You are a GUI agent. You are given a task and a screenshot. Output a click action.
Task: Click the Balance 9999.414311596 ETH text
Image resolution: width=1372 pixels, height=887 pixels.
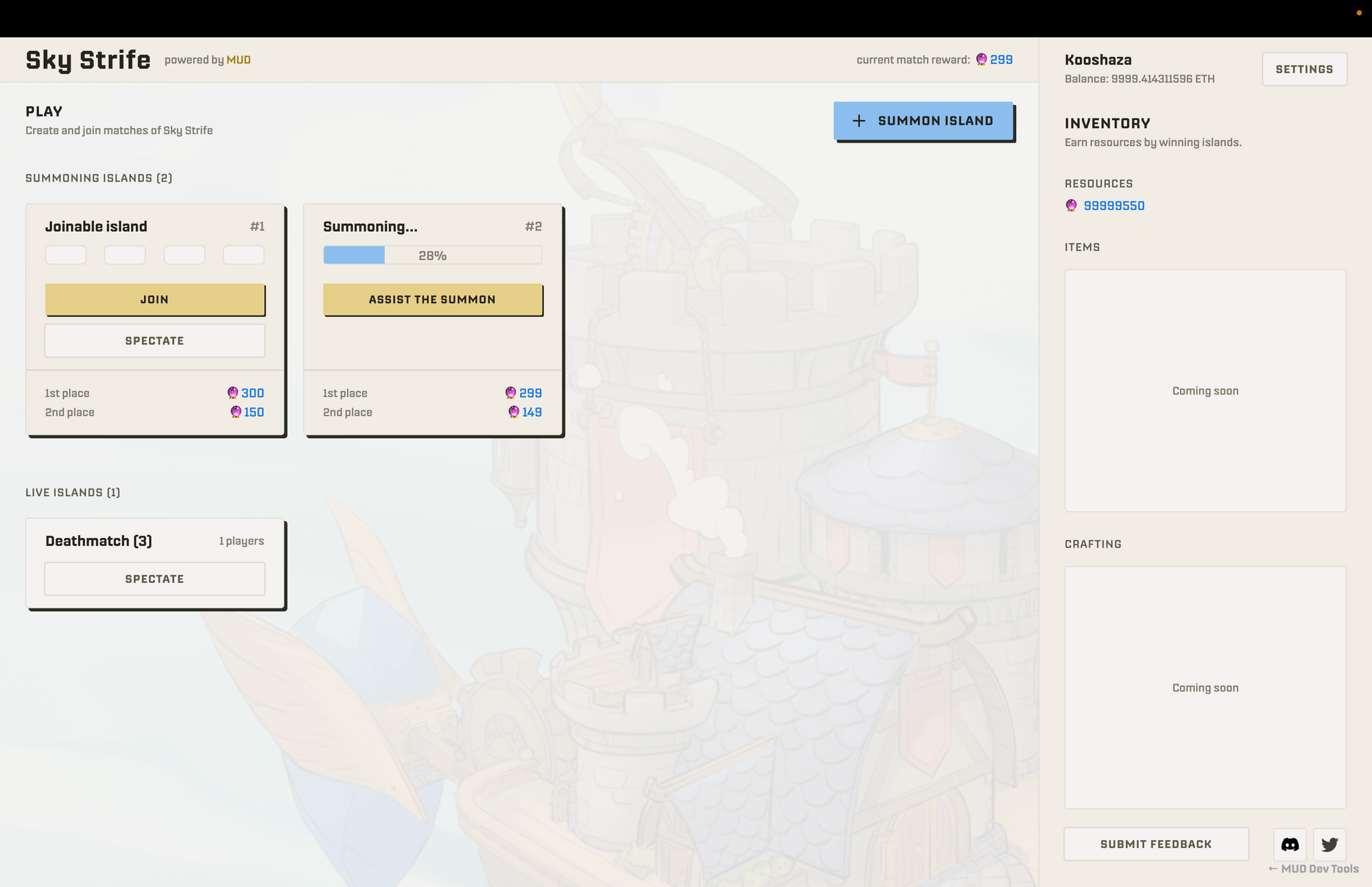tap(1139, 79)
